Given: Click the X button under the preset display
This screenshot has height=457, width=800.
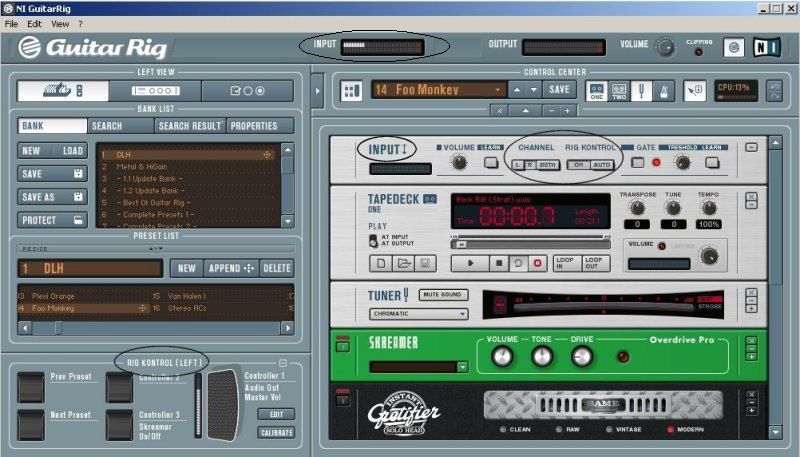Looking at the screenshot, I should [x=499, y=111].
